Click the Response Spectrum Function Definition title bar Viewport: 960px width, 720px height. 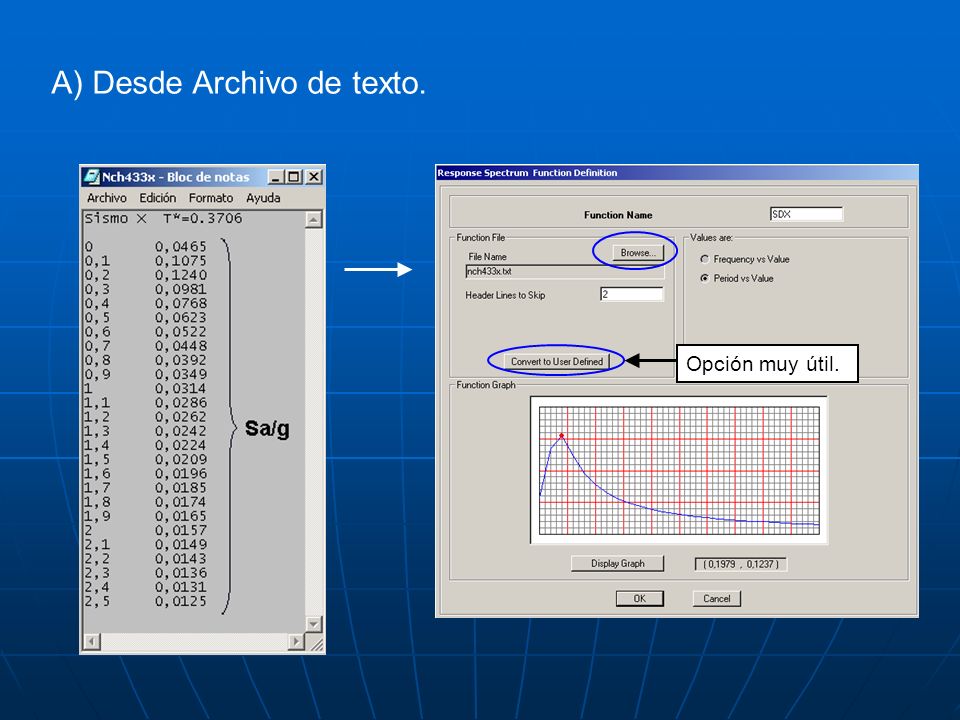(x=677, y=173)
